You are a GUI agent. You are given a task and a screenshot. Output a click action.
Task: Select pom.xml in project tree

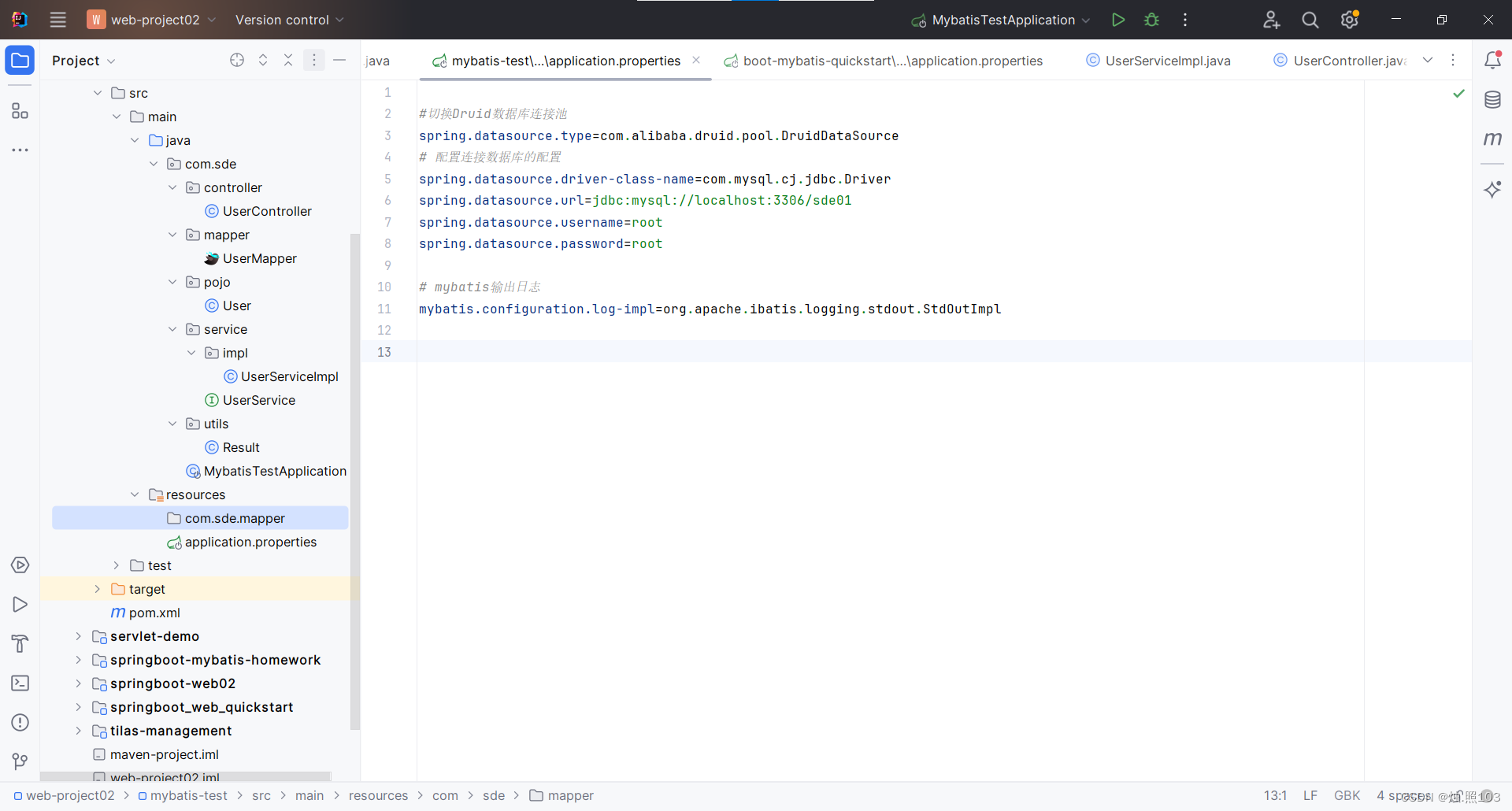[x=146, y=613]
